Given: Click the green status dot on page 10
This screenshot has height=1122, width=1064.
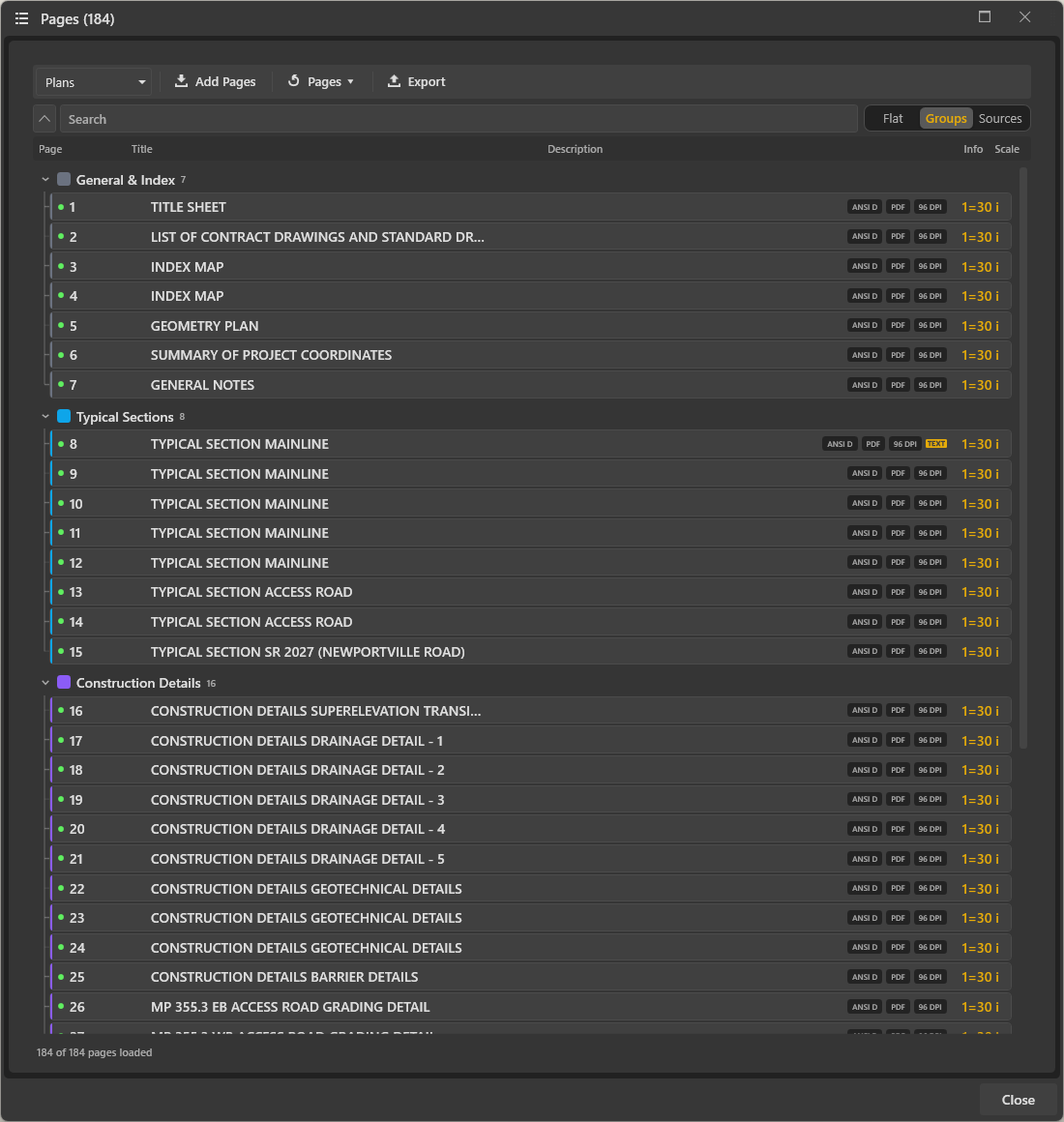Looking at the screenshot, I should pos(61,503).
